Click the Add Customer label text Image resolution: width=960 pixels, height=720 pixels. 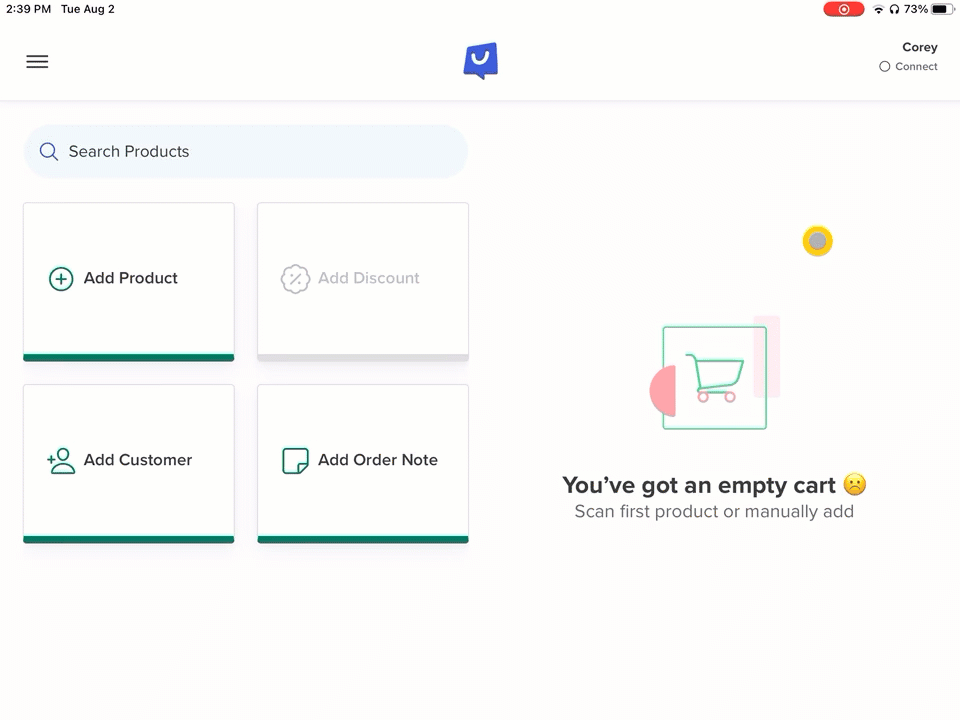[x=138, y=461]
